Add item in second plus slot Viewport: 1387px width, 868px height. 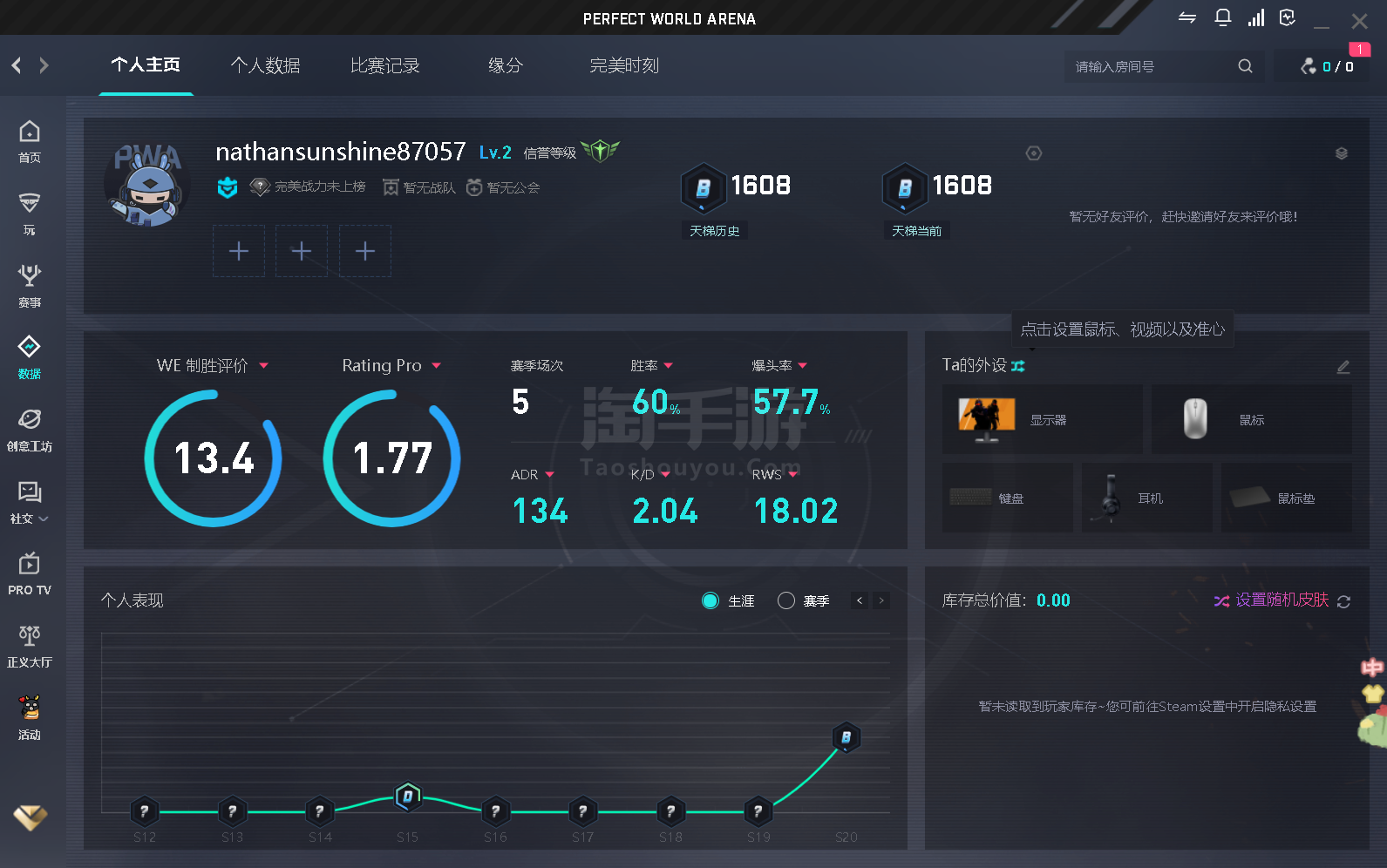pos(302,251)
